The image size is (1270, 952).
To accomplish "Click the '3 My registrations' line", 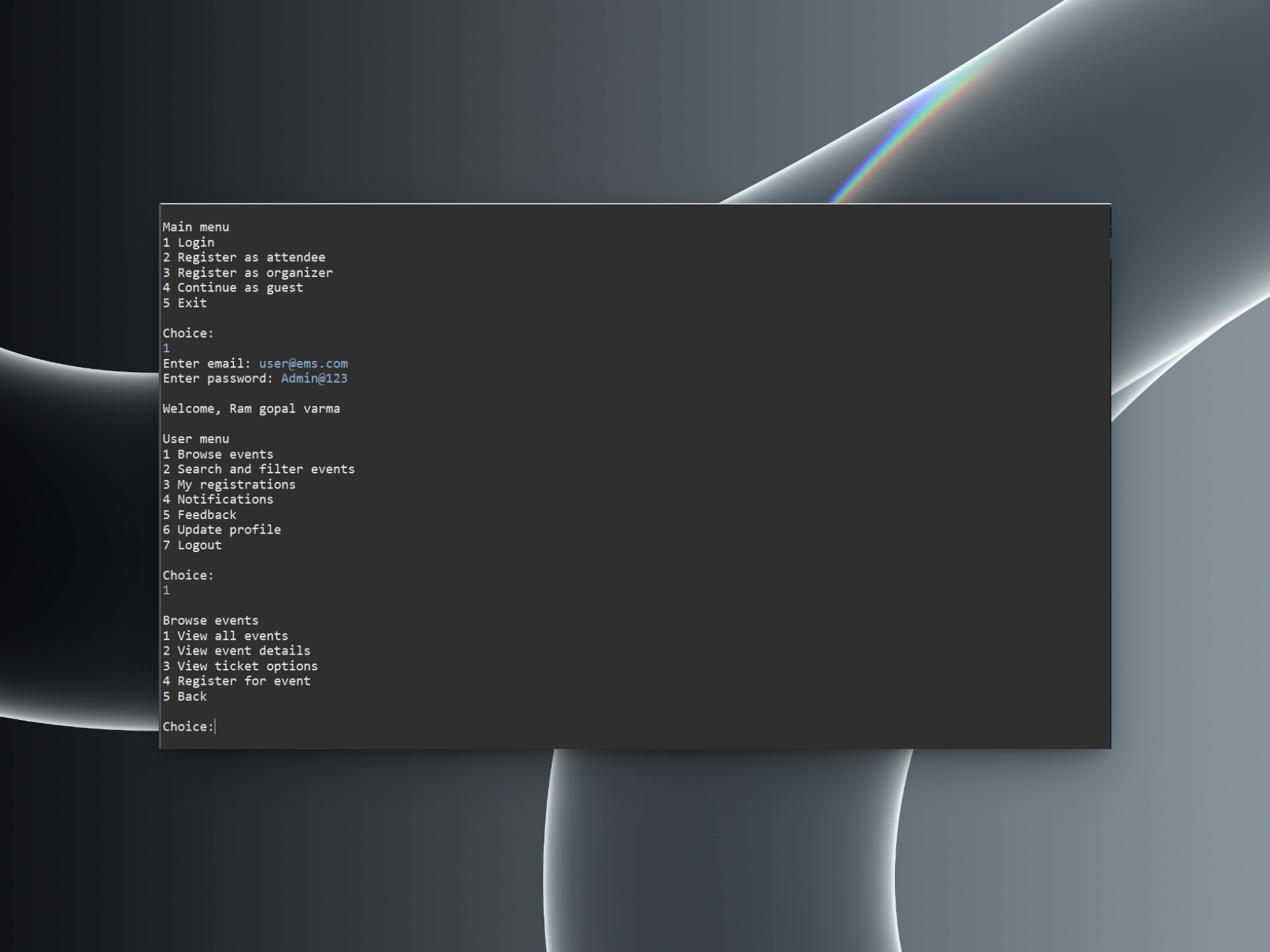I will click(229, 485).
